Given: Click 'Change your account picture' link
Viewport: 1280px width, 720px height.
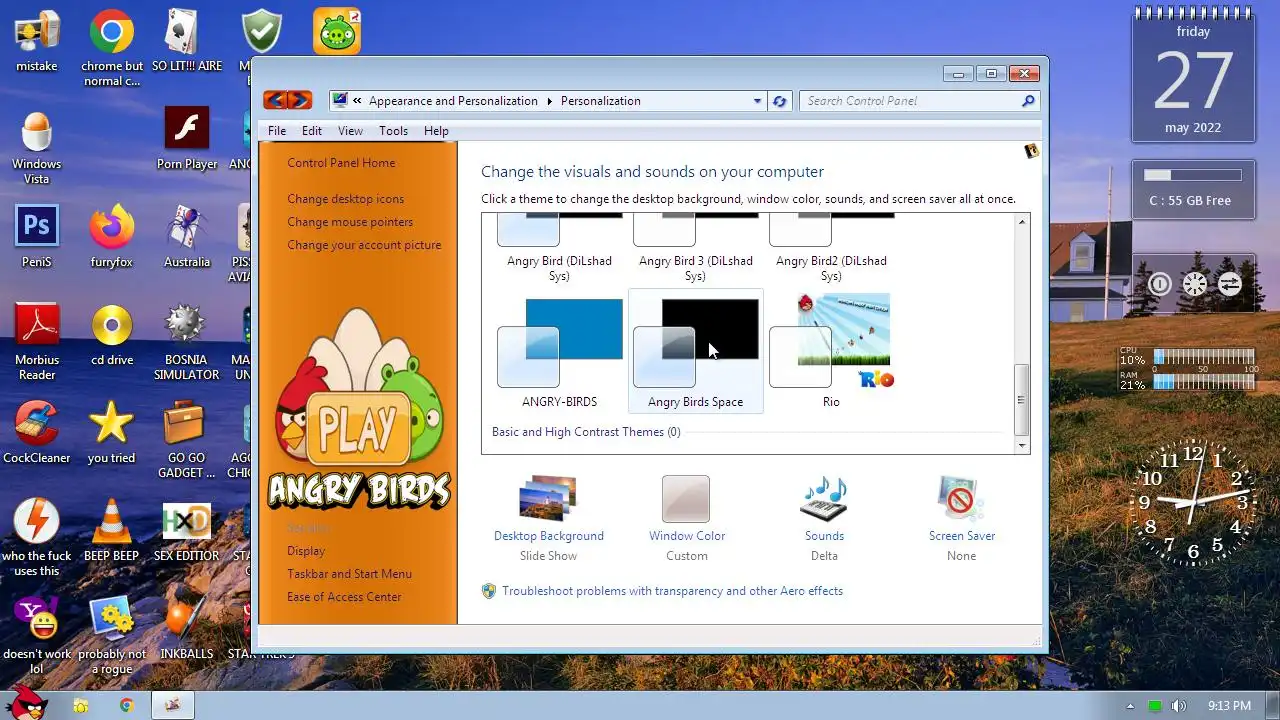Looking at the screenshot, I should 364,245.
